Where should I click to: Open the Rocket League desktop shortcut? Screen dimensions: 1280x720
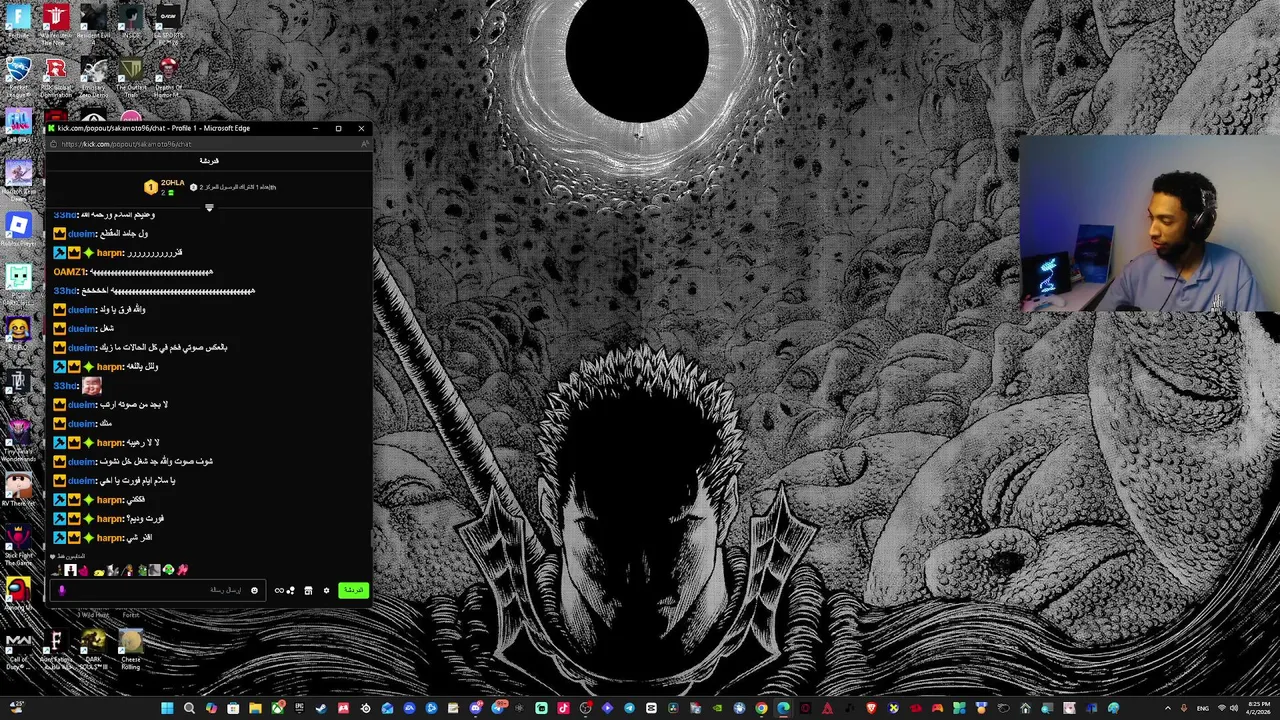(18, 75)
